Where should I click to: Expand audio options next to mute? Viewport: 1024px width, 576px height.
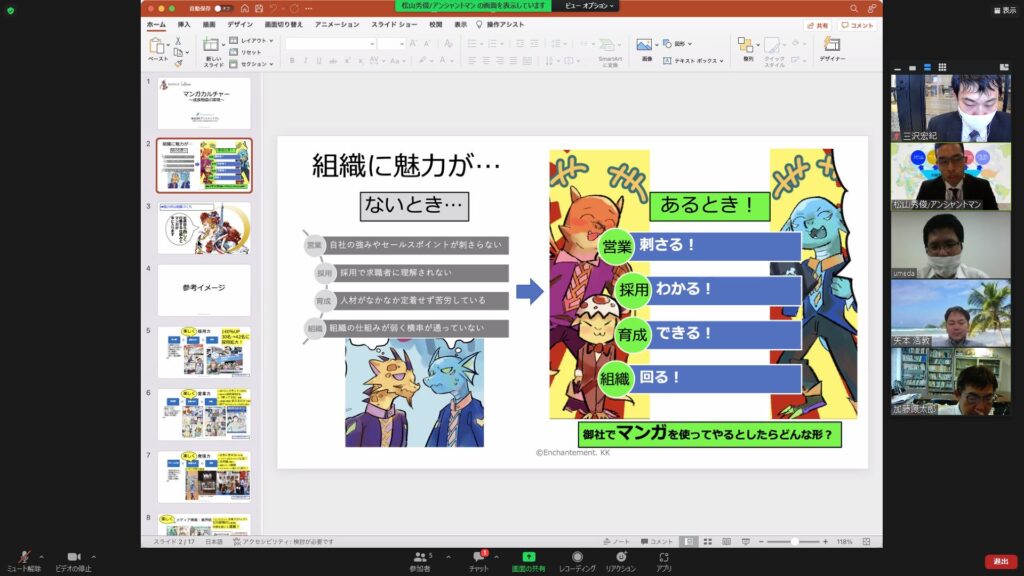pyautogui.click(x=42, y=557)
